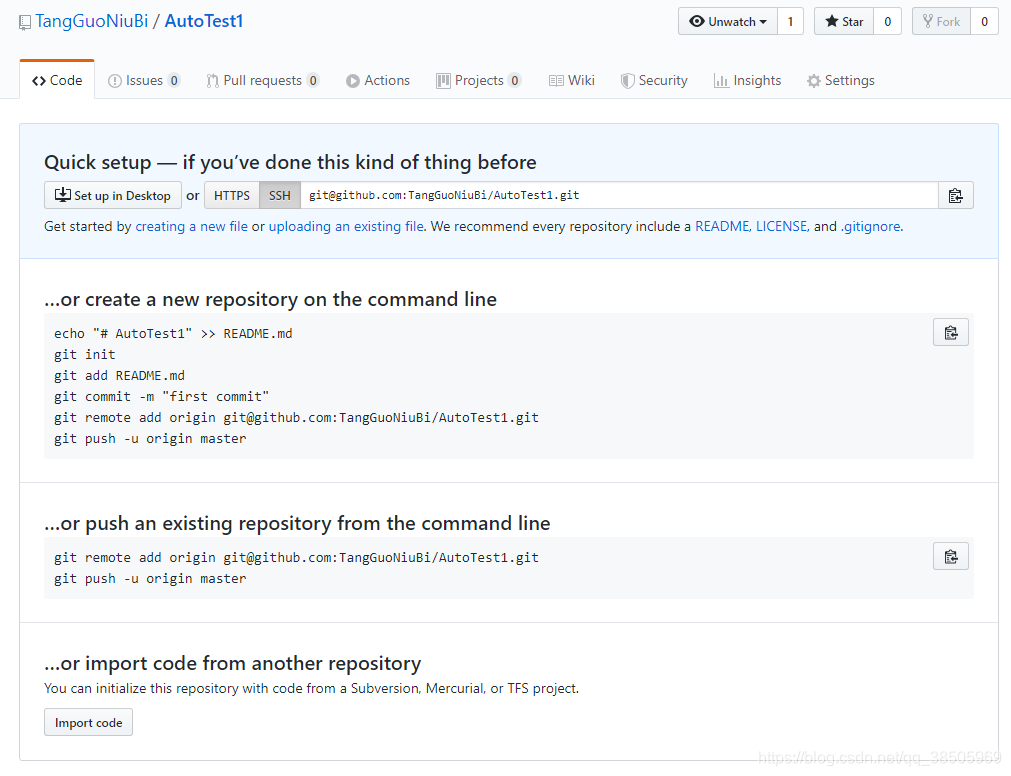Click the Import code button
Image resolution: width=1011 pixels, height=776 pixels.
(x=88, y=723)
